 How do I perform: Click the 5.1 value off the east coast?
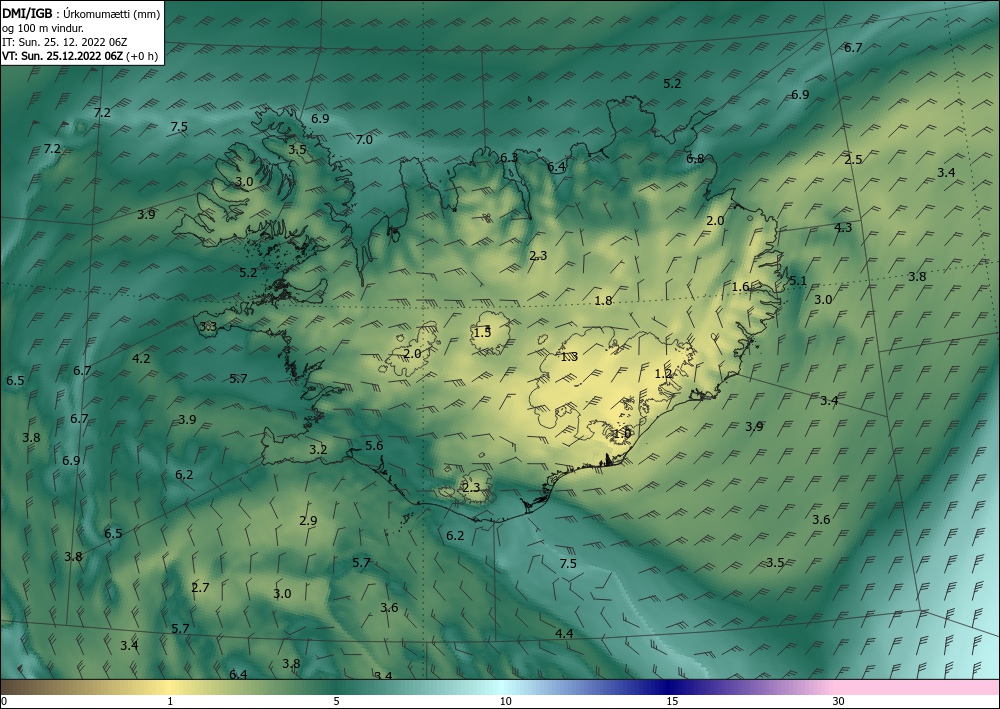tap(798, 281)
